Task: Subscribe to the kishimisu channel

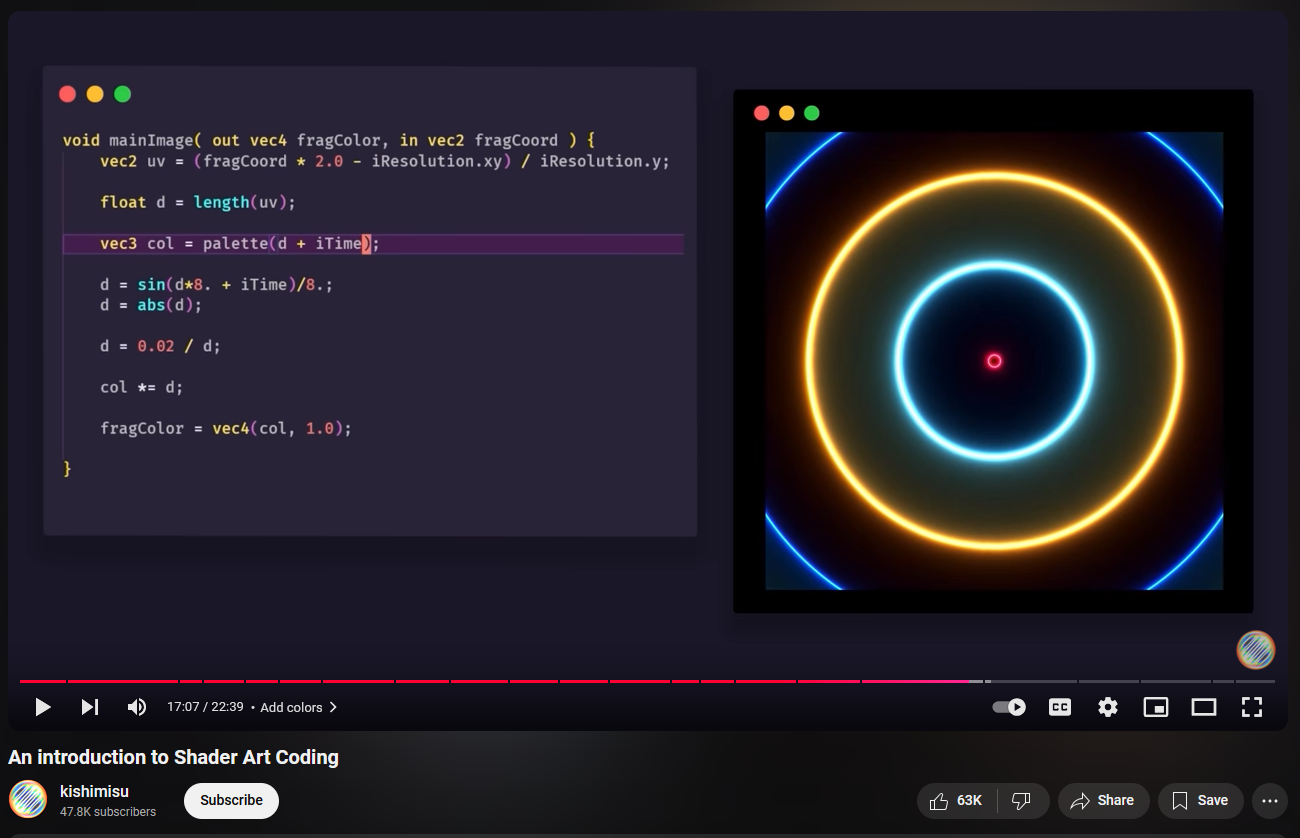Action: [231, 801]
